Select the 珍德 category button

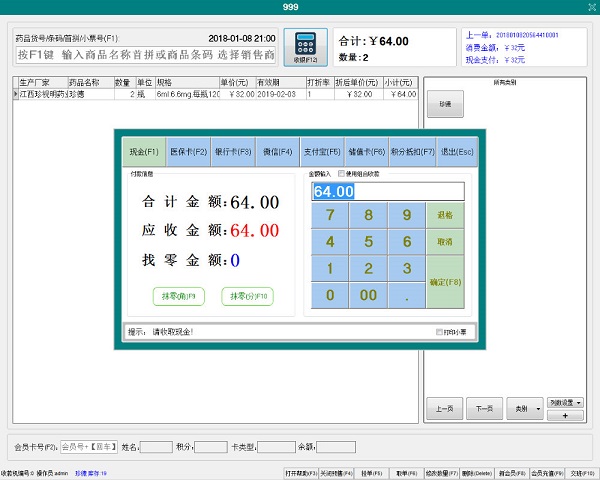pos(445,104)
